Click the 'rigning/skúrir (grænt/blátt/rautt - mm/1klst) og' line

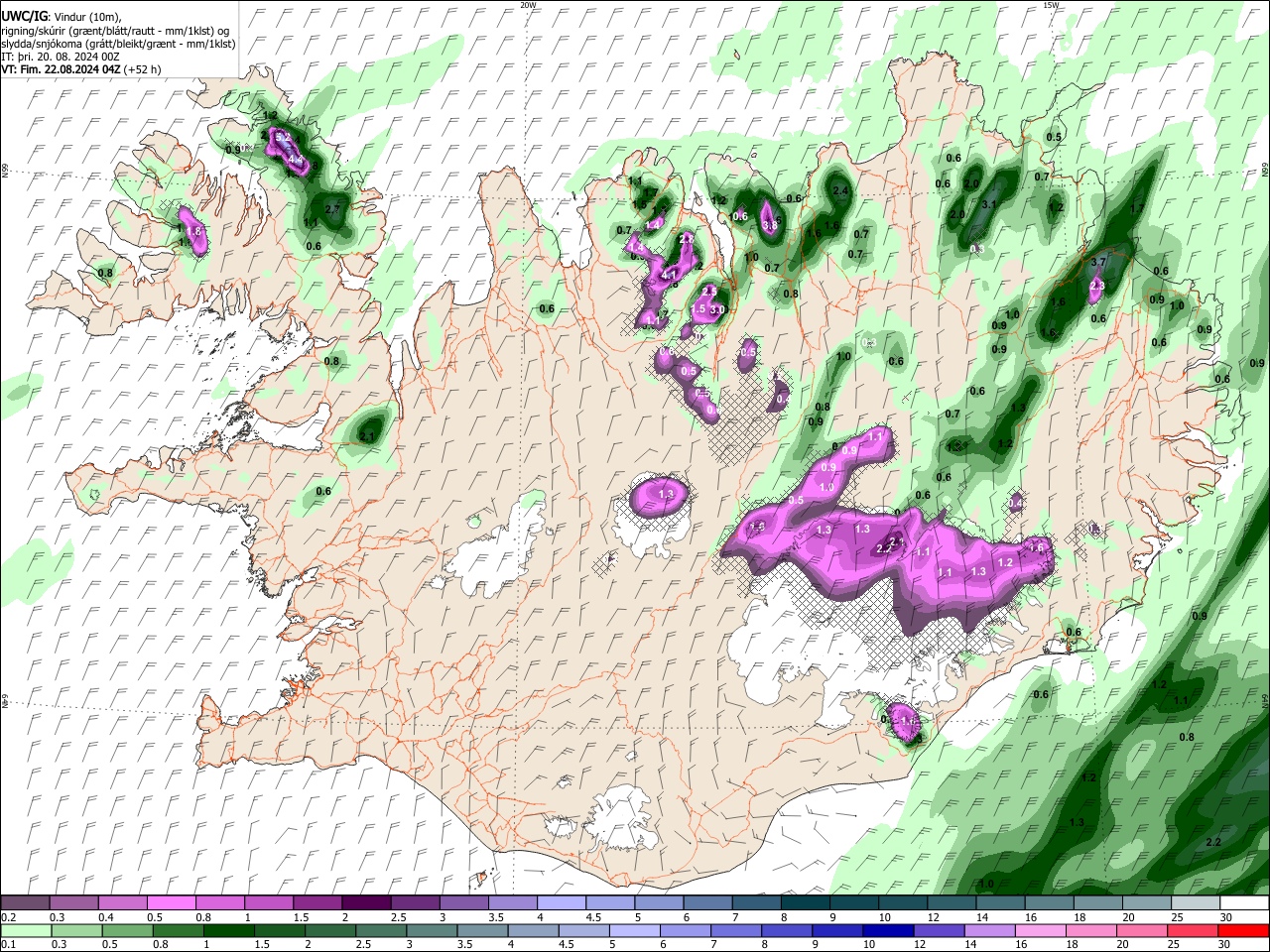tap(115, 30)
